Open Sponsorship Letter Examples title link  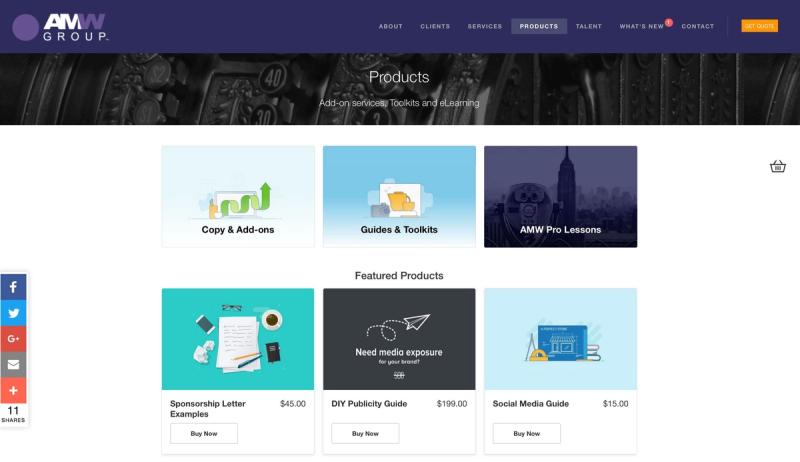208,409
